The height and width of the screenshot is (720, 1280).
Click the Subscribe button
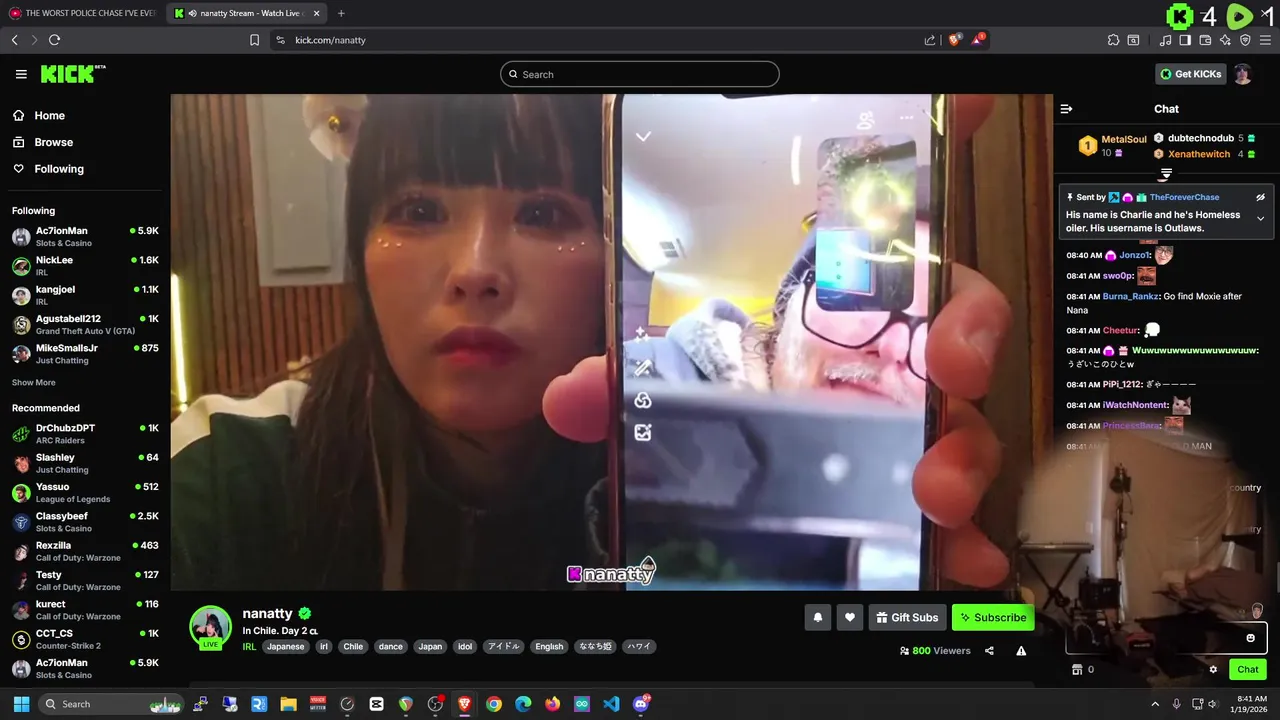993,617
